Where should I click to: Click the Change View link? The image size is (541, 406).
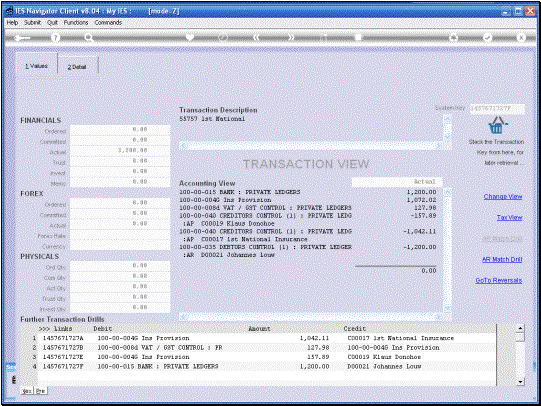point(503,197)
